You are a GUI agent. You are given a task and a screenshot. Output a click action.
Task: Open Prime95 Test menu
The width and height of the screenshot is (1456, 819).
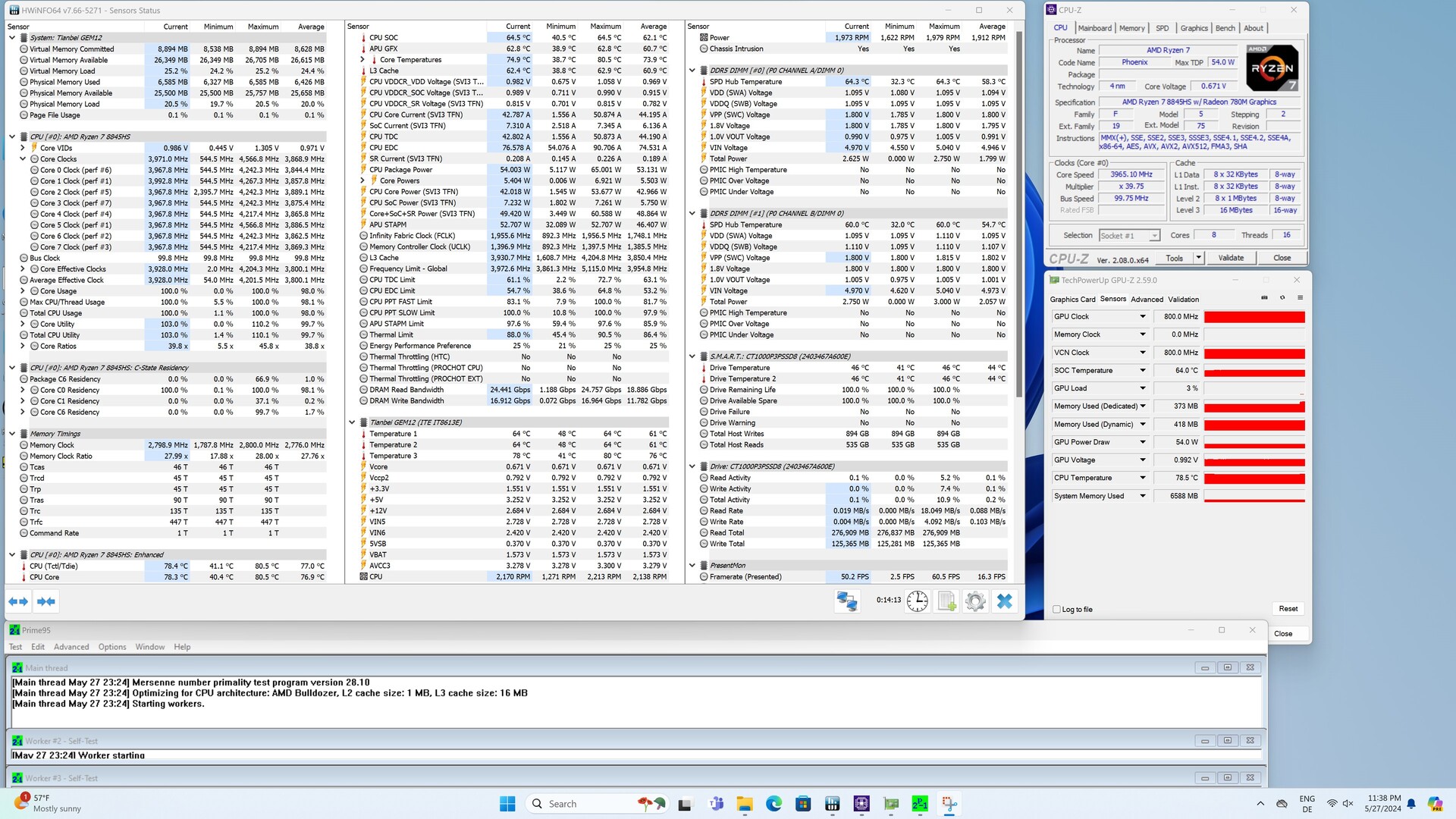[x=15, y=647]
